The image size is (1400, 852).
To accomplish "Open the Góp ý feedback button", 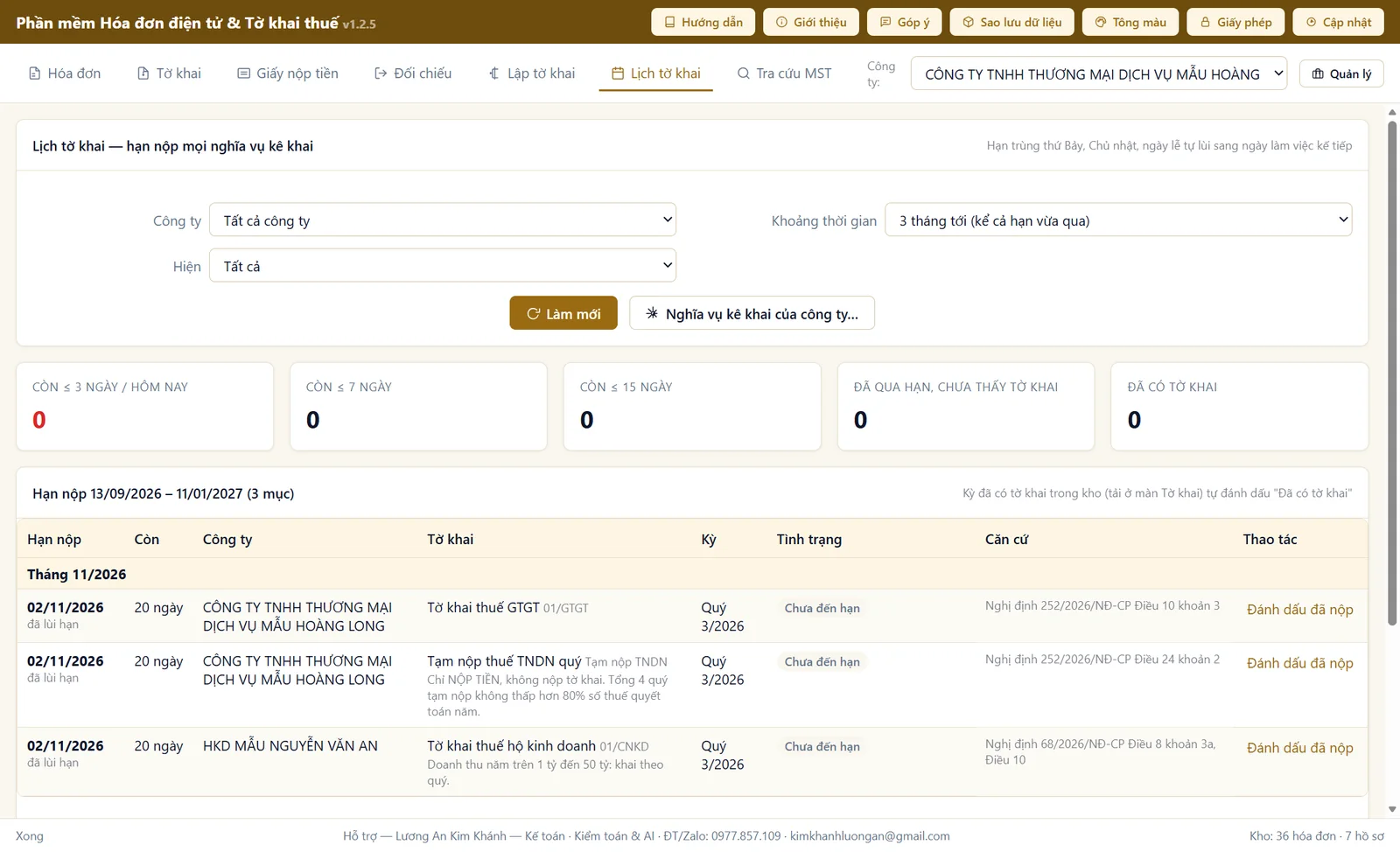I will coord(904,22).
